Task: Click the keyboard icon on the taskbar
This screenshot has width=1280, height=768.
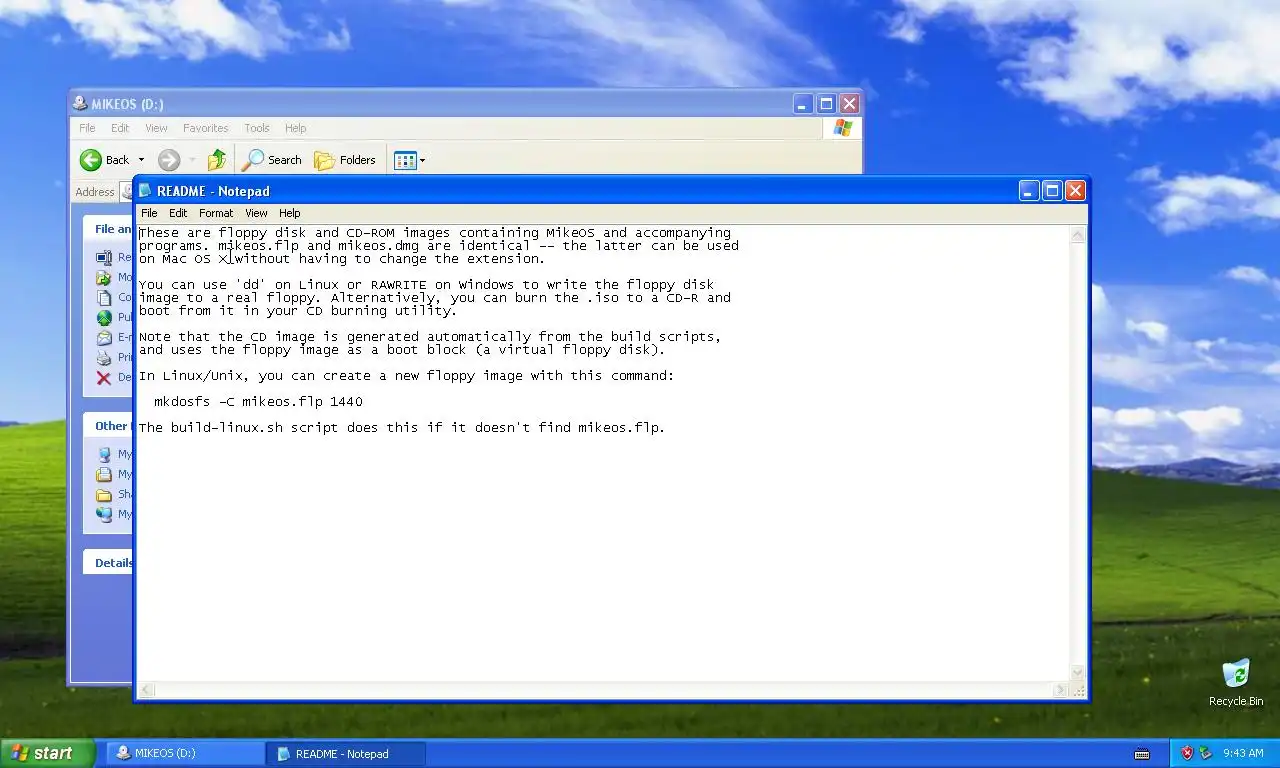Action: (x=1142, y=754)
